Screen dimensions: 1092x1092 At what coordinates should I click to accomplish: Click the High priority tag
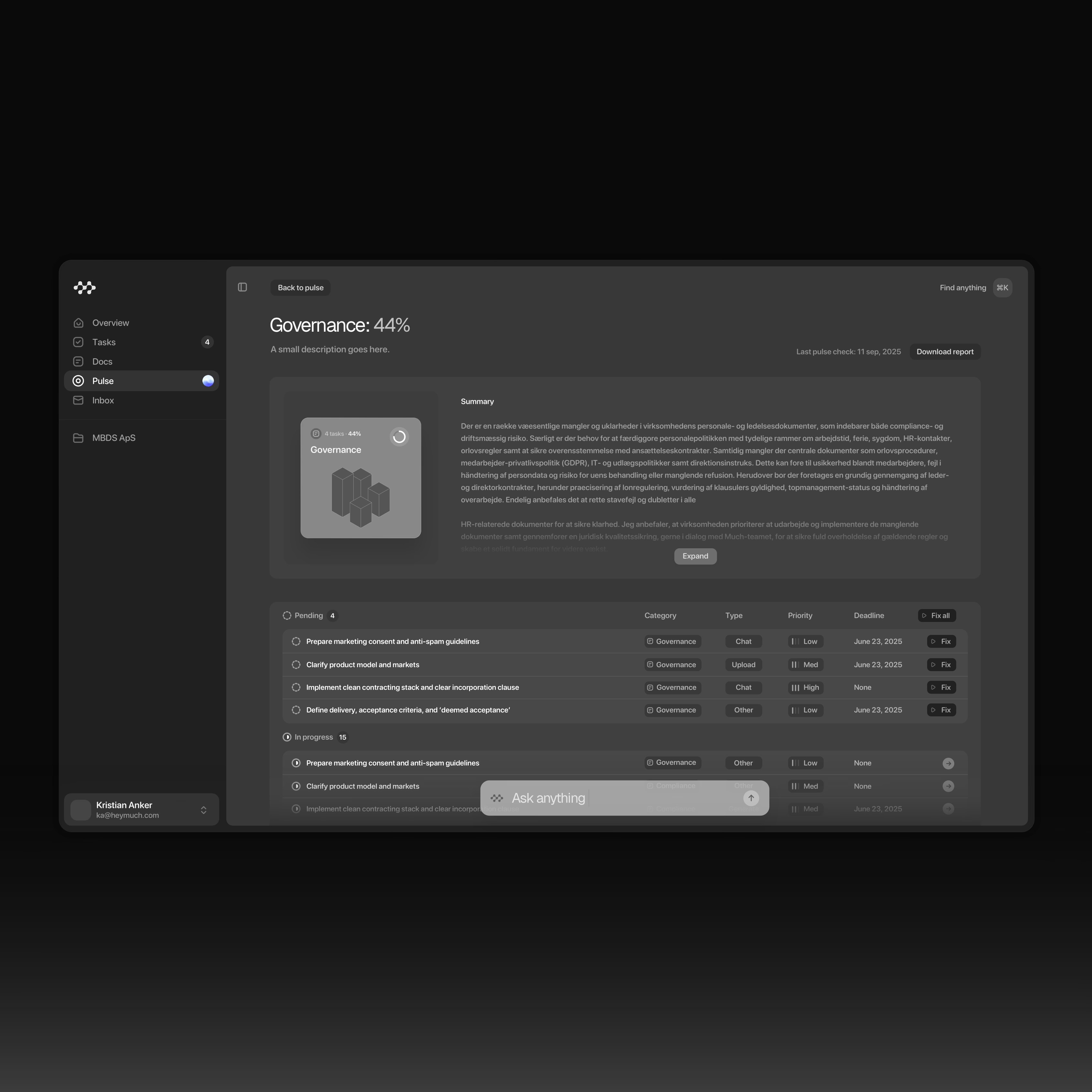tap(806, 687)
